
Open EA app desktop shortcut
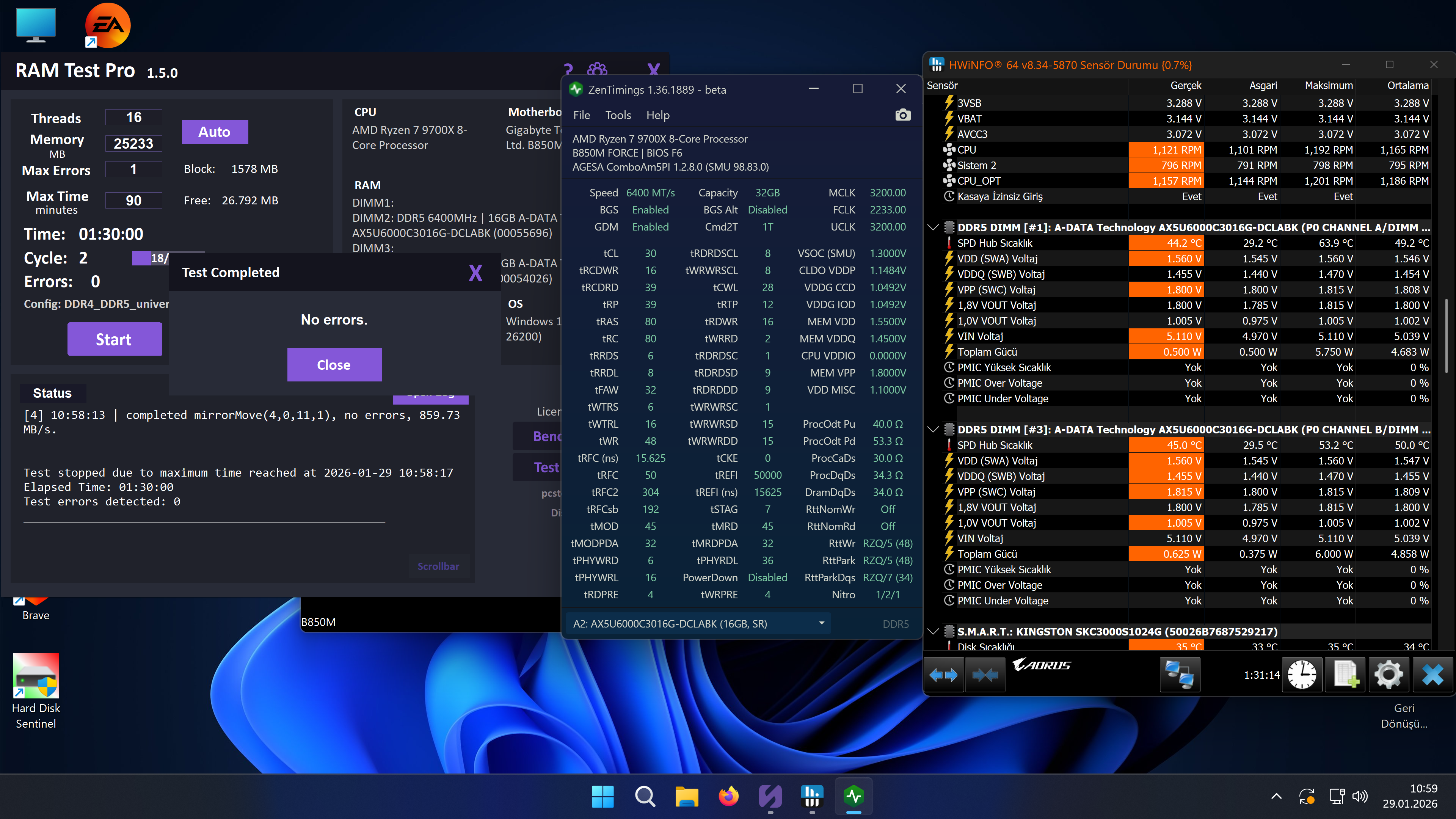107,25
